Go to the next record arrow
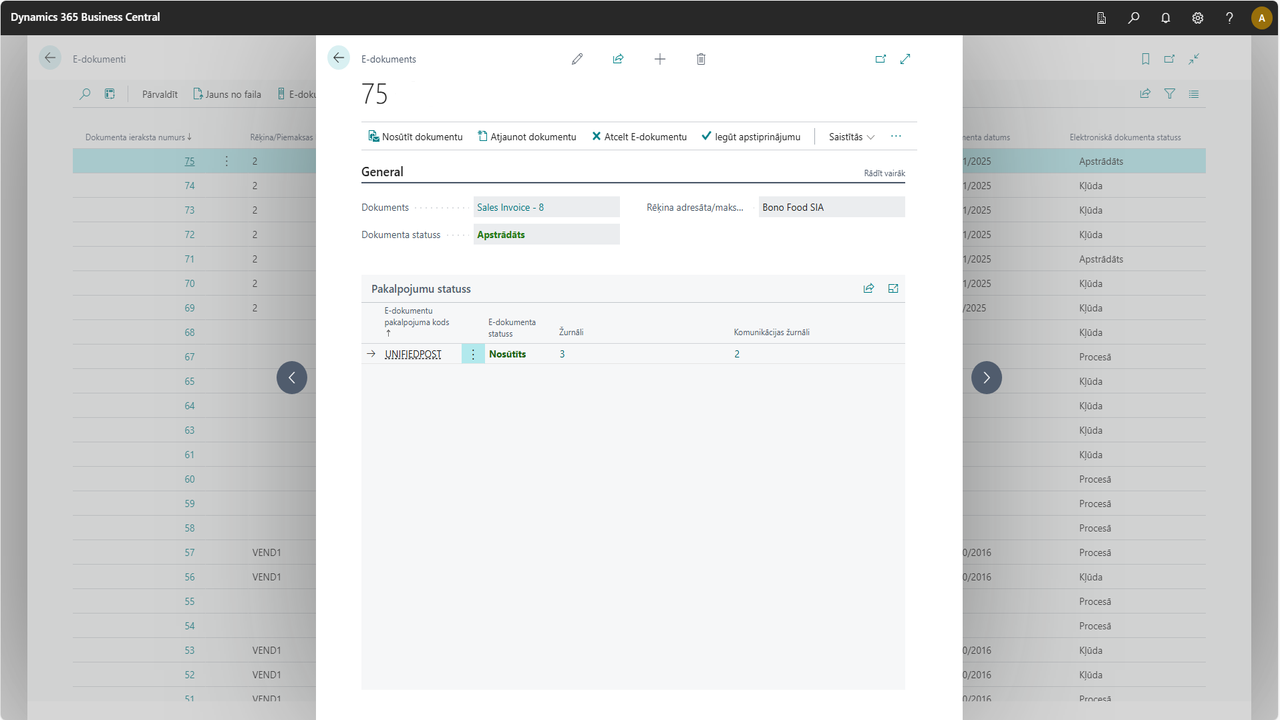This screenshot has width=1280, height=720. [x=986, y=377]
